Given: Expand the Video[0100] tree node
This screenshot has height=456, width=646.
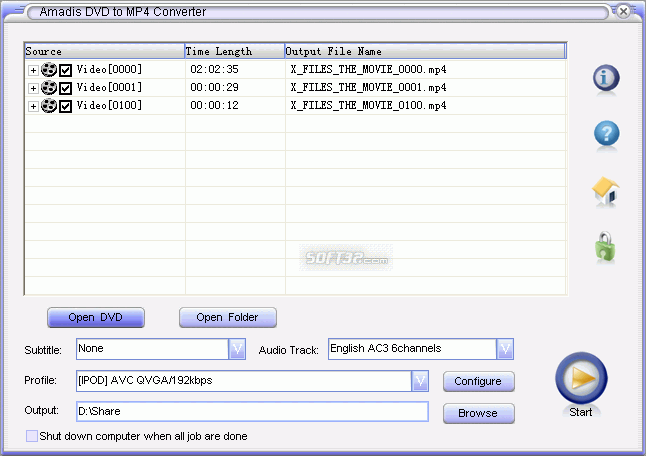Looking at the screenshot, I should coord(33,106).
